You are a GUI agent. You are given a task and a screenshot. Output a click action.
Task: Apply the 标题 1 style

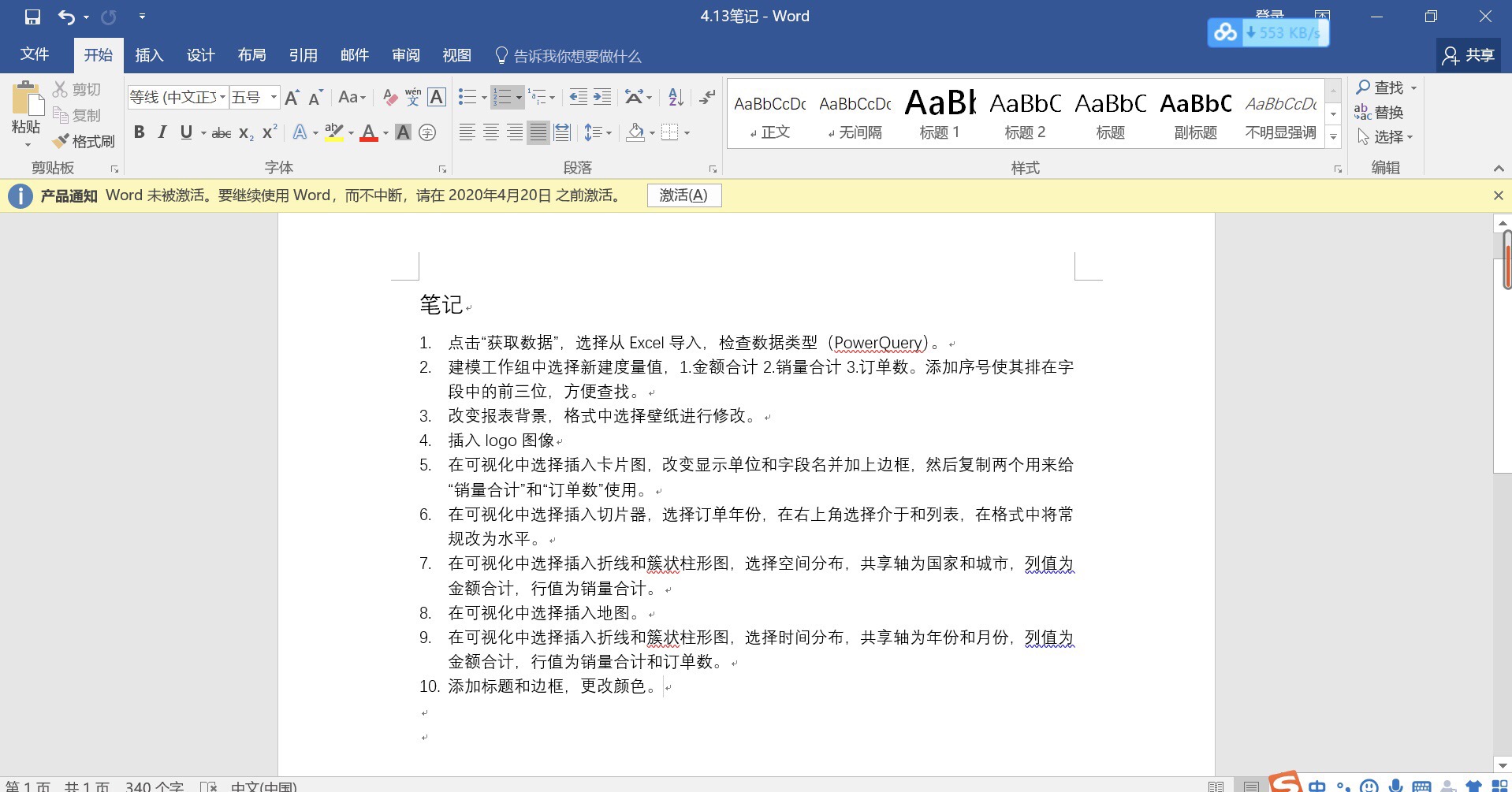pos(940,113)
